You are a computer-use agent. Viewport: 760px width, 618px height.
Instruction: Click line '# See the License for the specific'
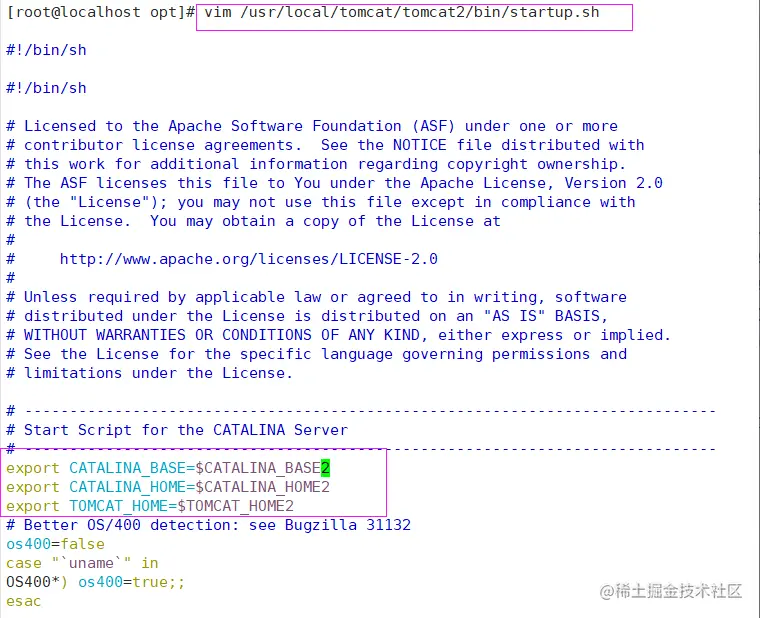pyautogui.click(x=317, y=354)
